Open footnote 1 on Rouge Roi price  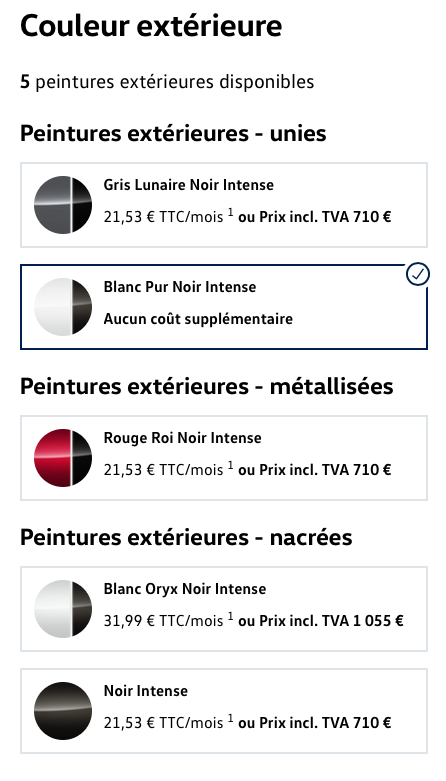coord(231,466)
